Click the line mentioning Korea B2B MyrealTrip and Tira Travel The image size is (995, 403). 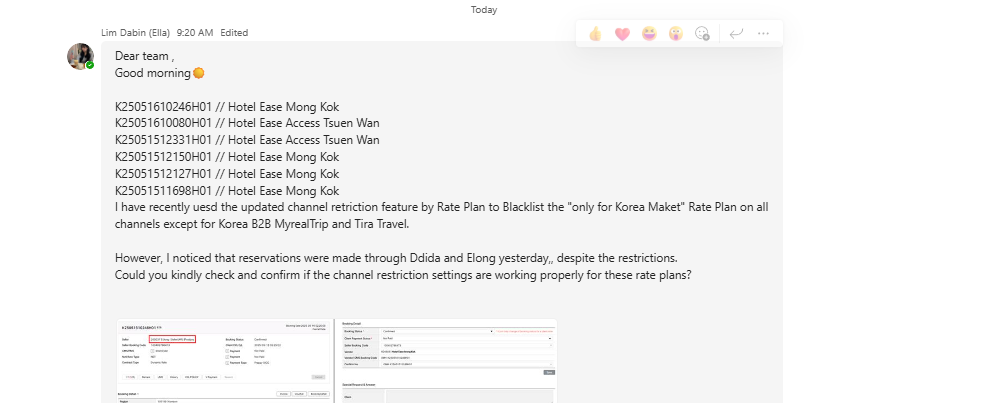262,224
